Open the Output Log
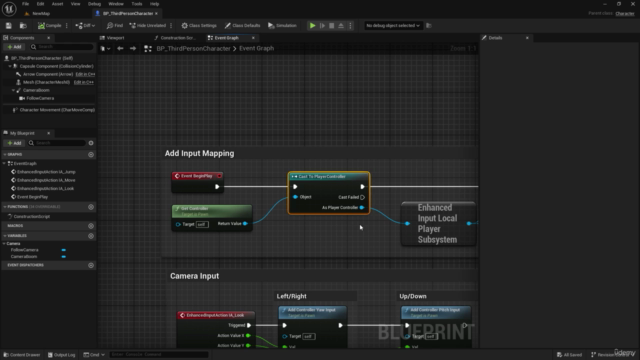This screenshot has width=640, height=360. (x=62, y=355)
